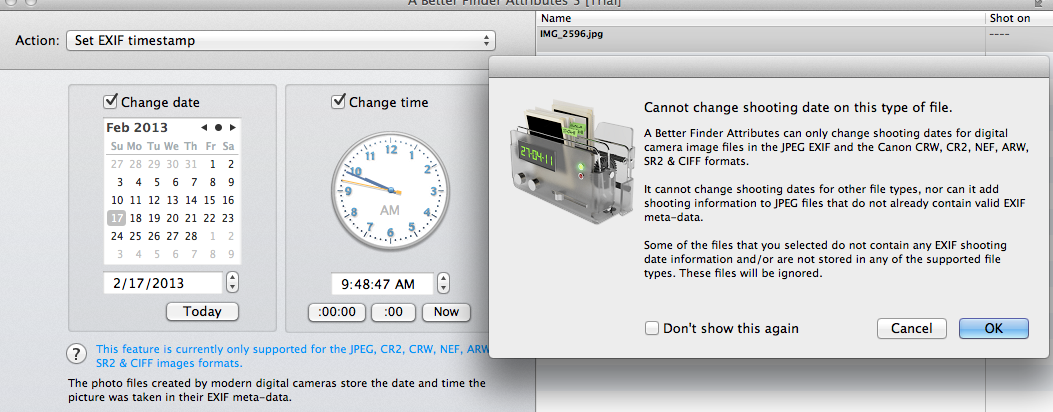Click the time field stepper arrows
This screenshot has height=412, width=1053.
click(444, 283)
